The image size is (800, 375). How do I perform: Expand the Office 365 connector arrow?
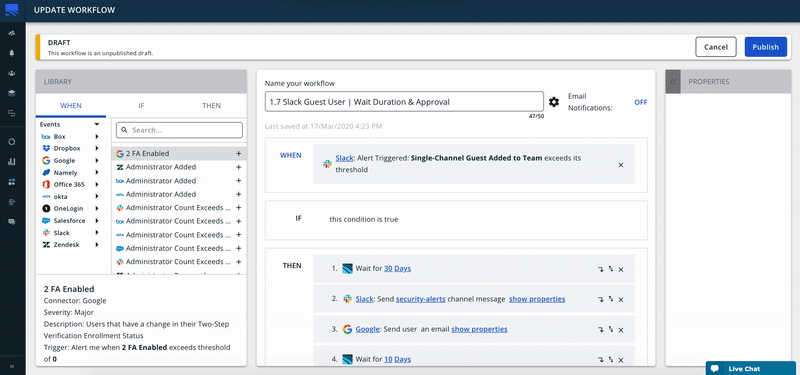[x=96, y=185]
